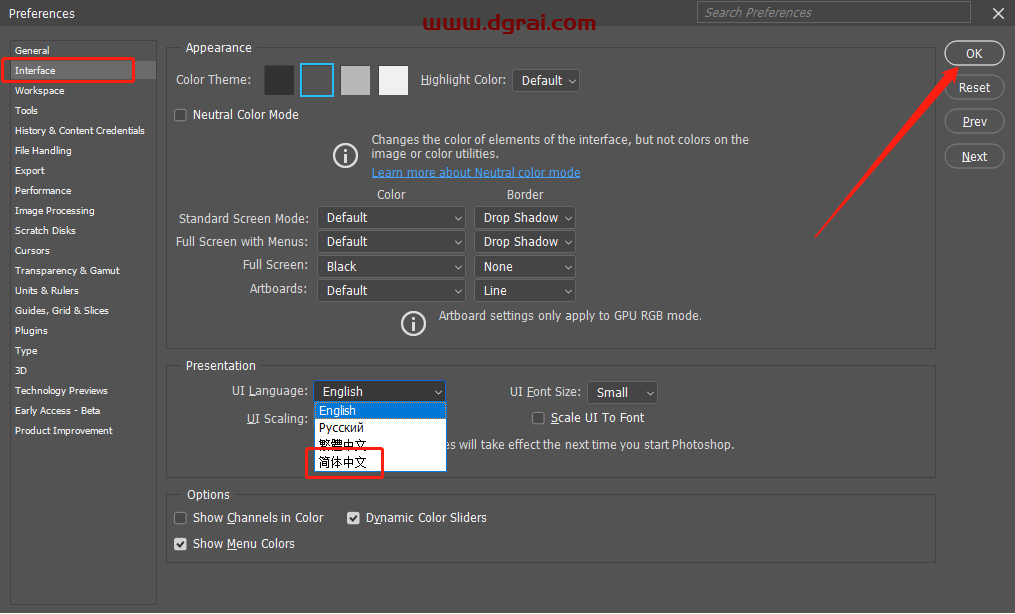Go to previous page with Prev
The height and width of the screenshot is (614, 1015).
coord(974,122)
